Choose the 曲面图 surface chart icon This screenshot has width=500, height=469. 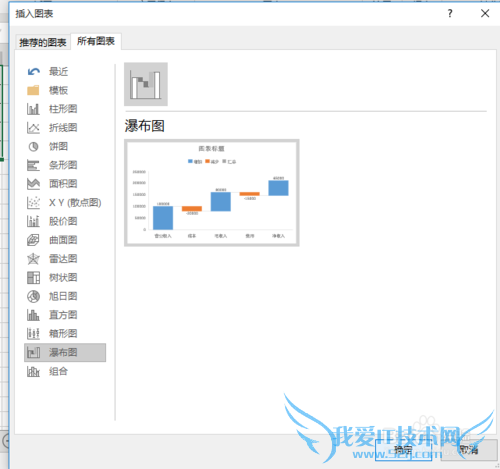pos(33,240)
